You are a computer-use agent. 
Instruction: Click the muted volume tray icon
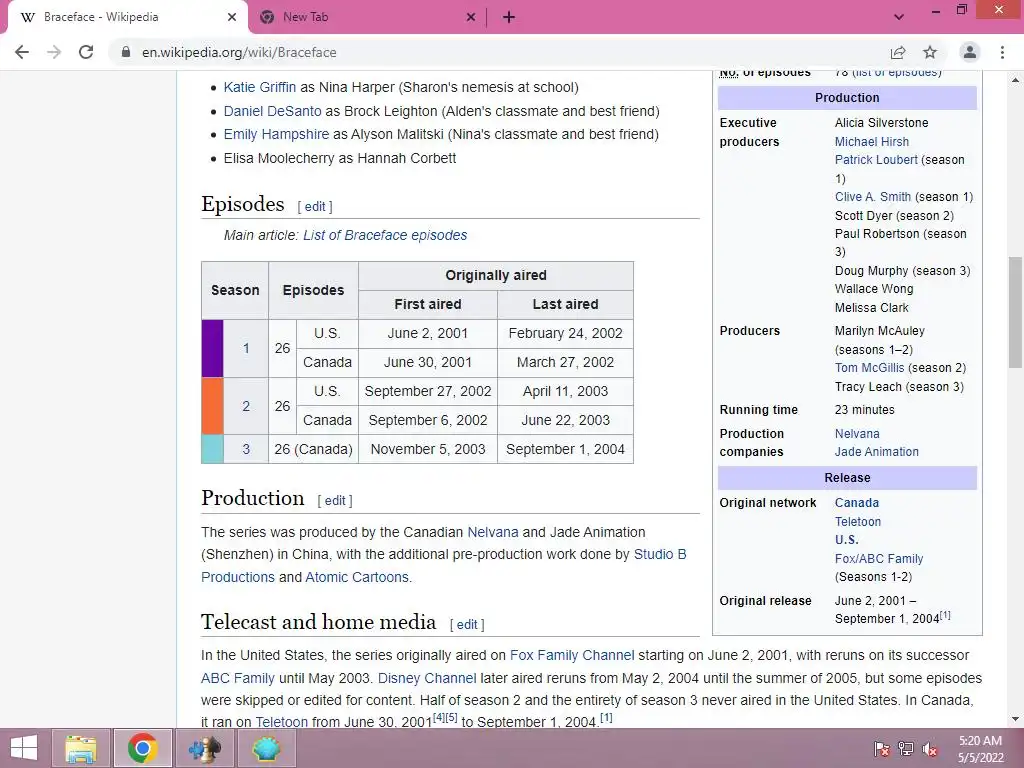(930, 749)
